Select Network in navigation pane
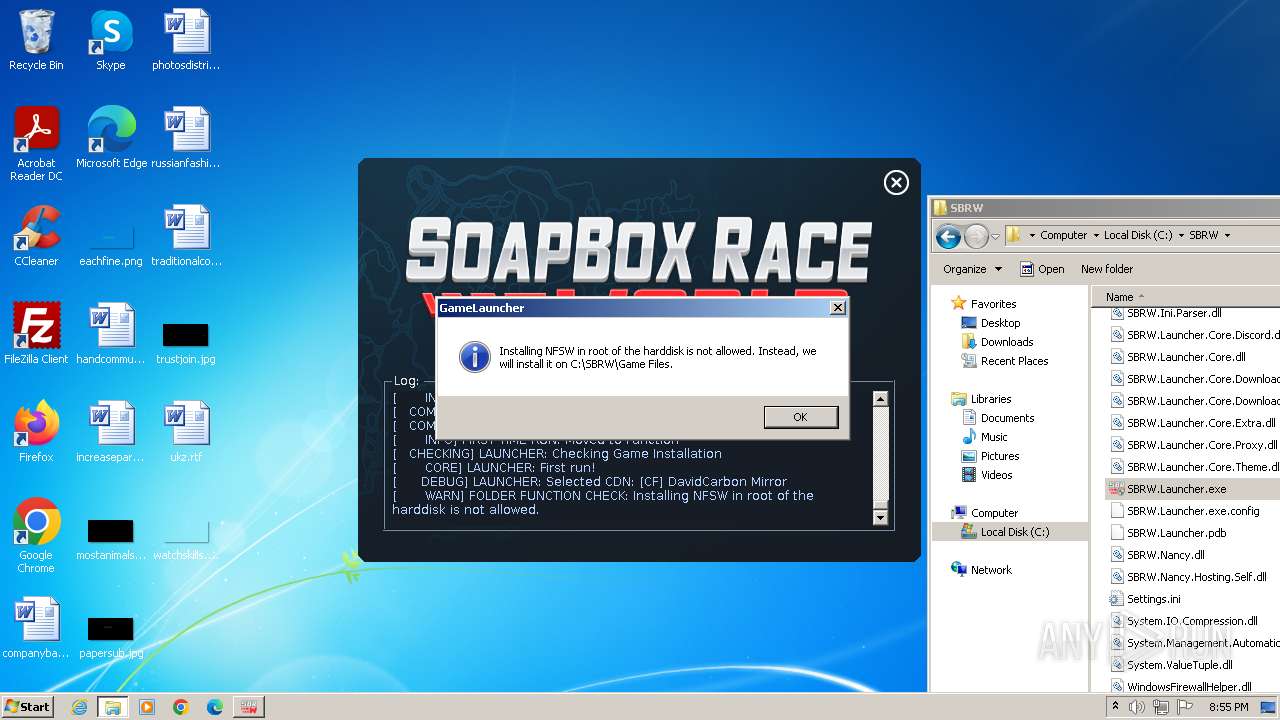The height and width of the screenshot is (720, 1280). coord(991,570)
